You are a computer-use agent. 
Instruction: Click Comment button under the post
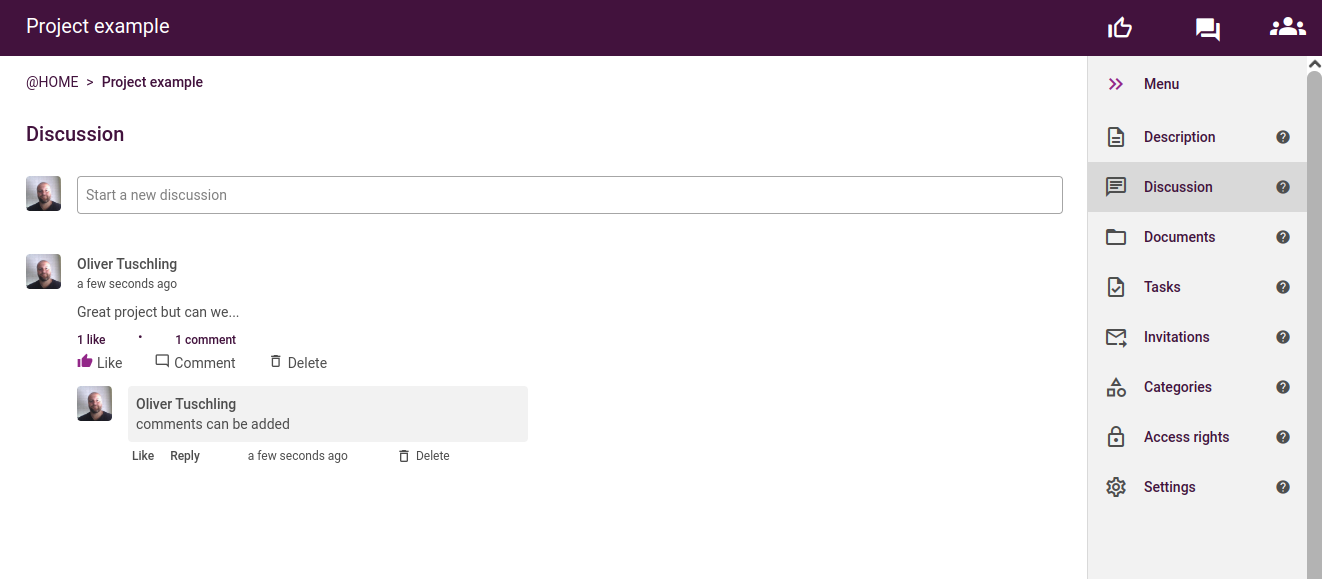tap(195, 362)
